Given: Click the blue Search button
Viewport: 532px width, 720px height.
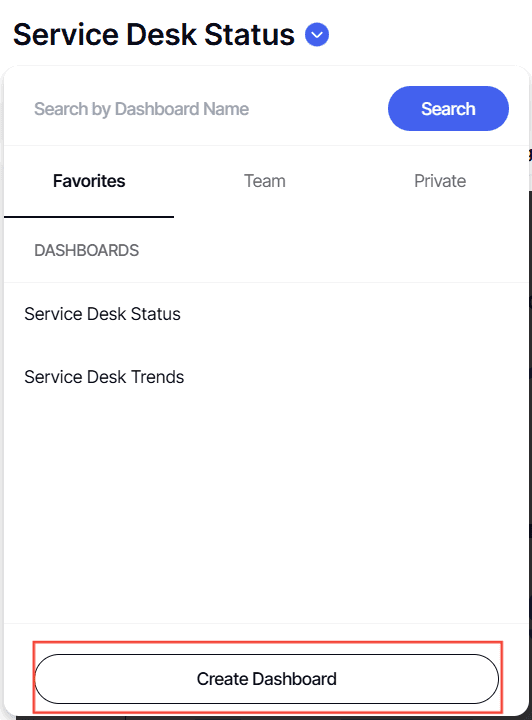Looking at the screenshot, I should click(x=448, y=108).
